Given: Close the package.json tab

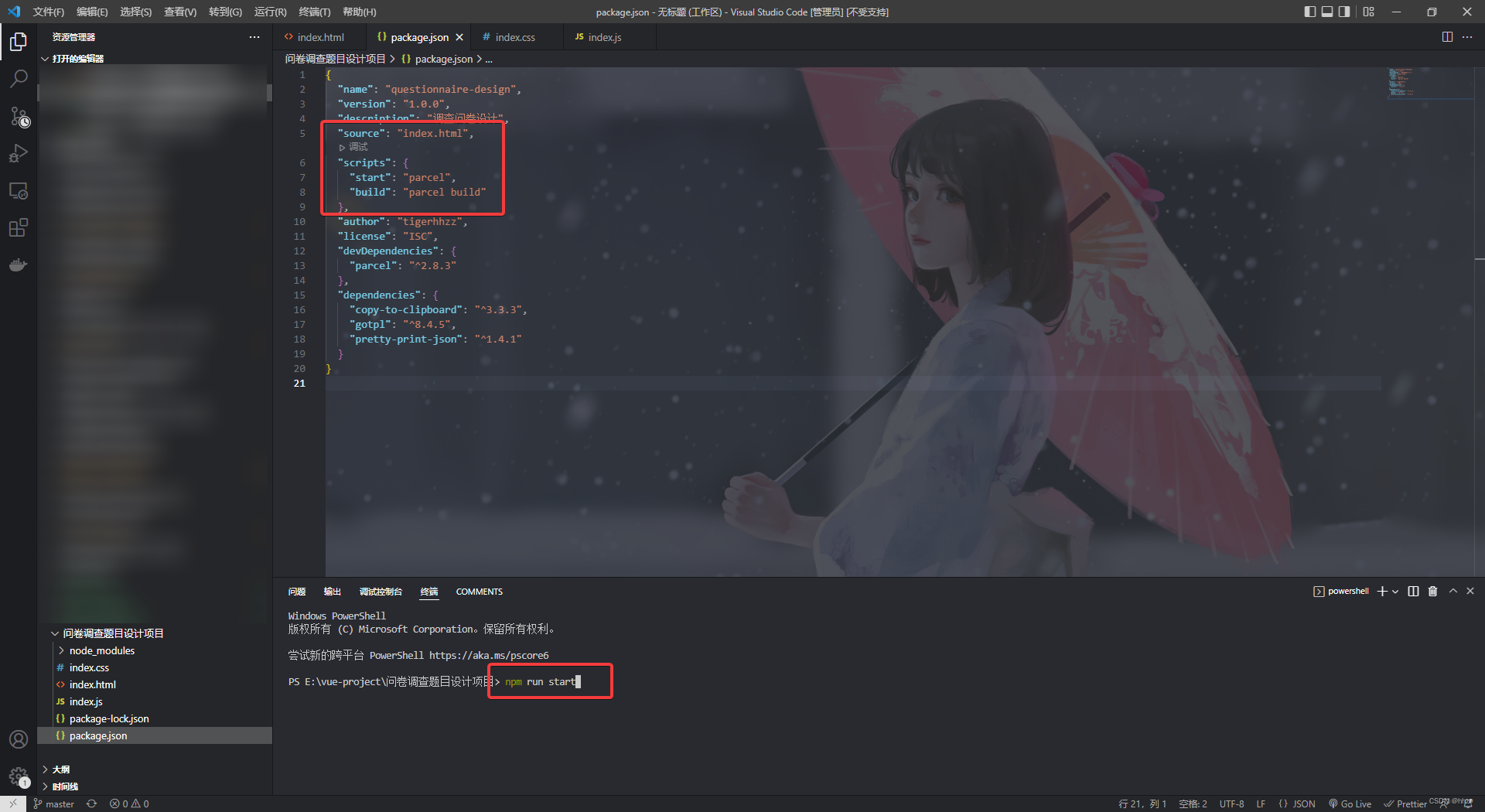Looking at the screenshot, I should click(459, 37).
